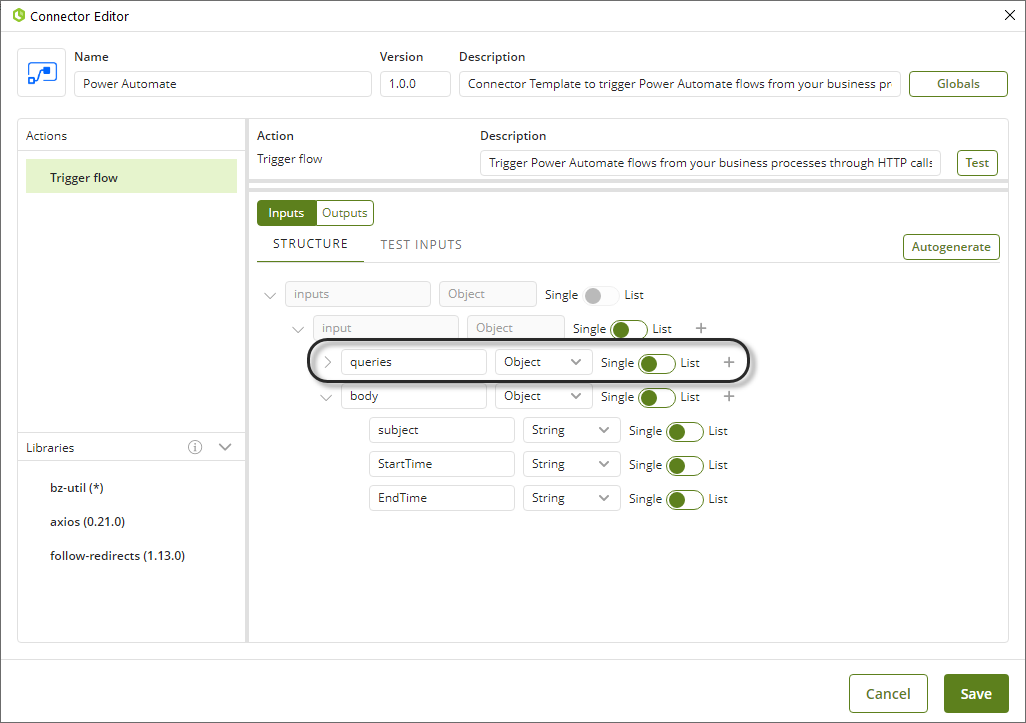Open the EndTime type dropdown
This screenshot has height=723, width=1026.
(572, 498)
